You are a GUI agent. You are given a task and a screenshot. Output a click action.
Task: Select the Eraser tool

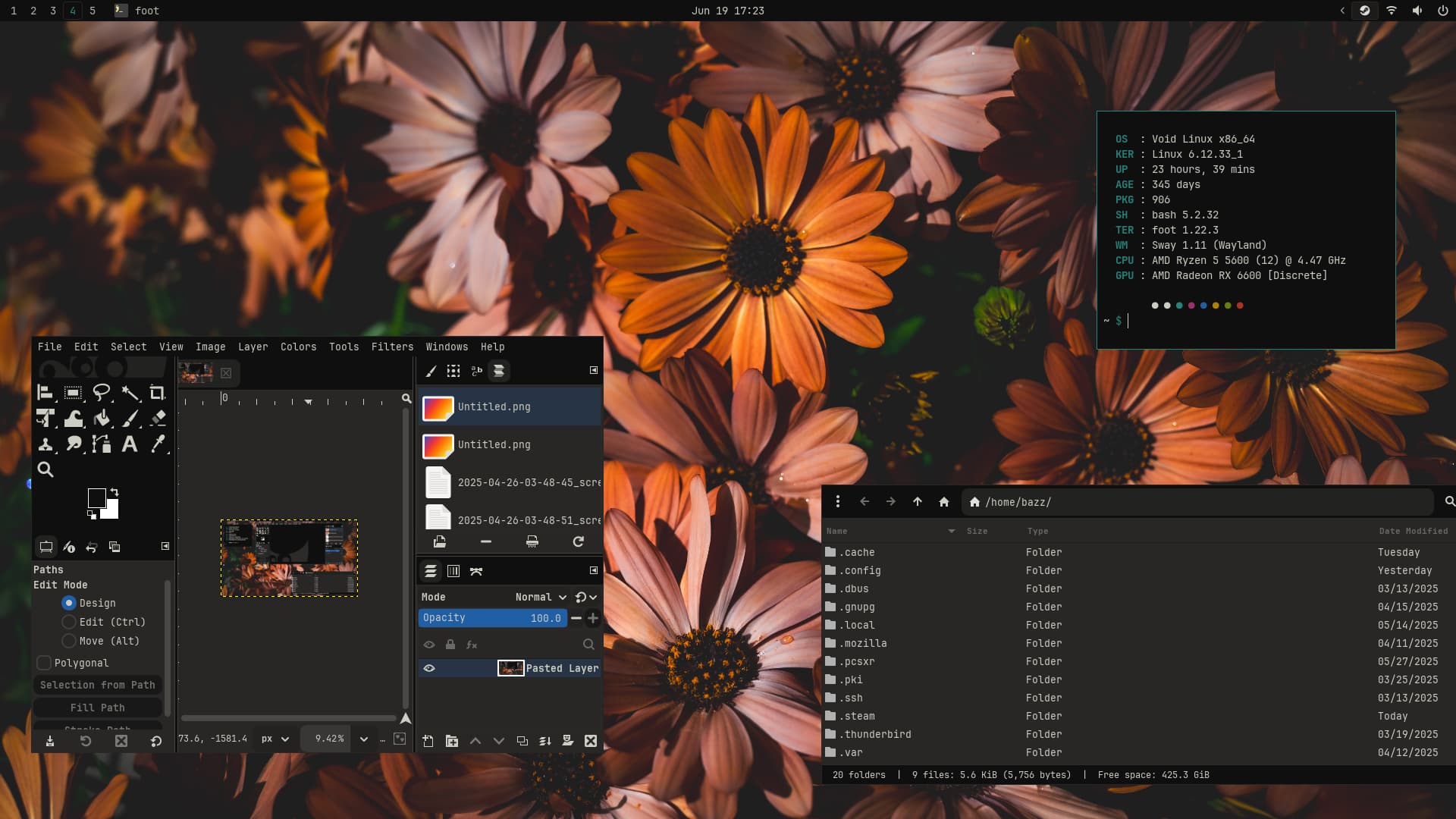(x=158, y=419)
